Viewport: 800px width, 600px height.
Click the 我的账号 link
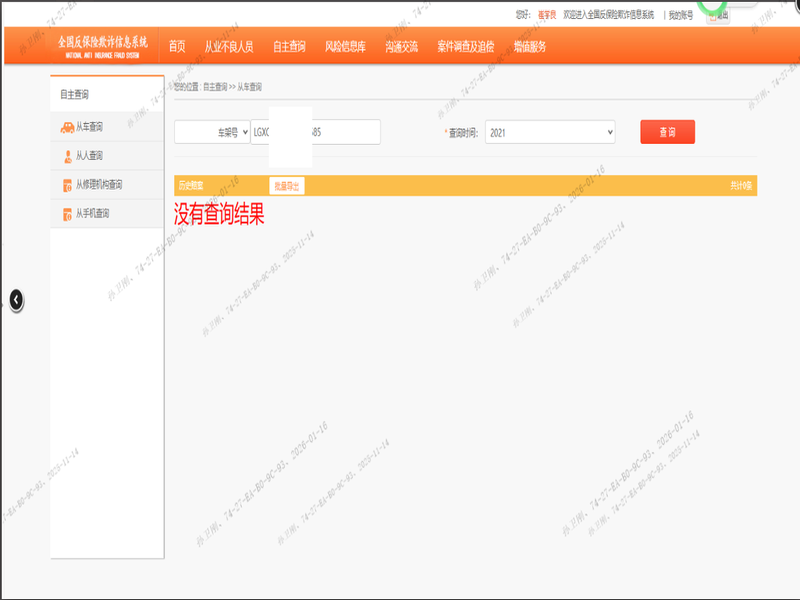pos(681,15)
